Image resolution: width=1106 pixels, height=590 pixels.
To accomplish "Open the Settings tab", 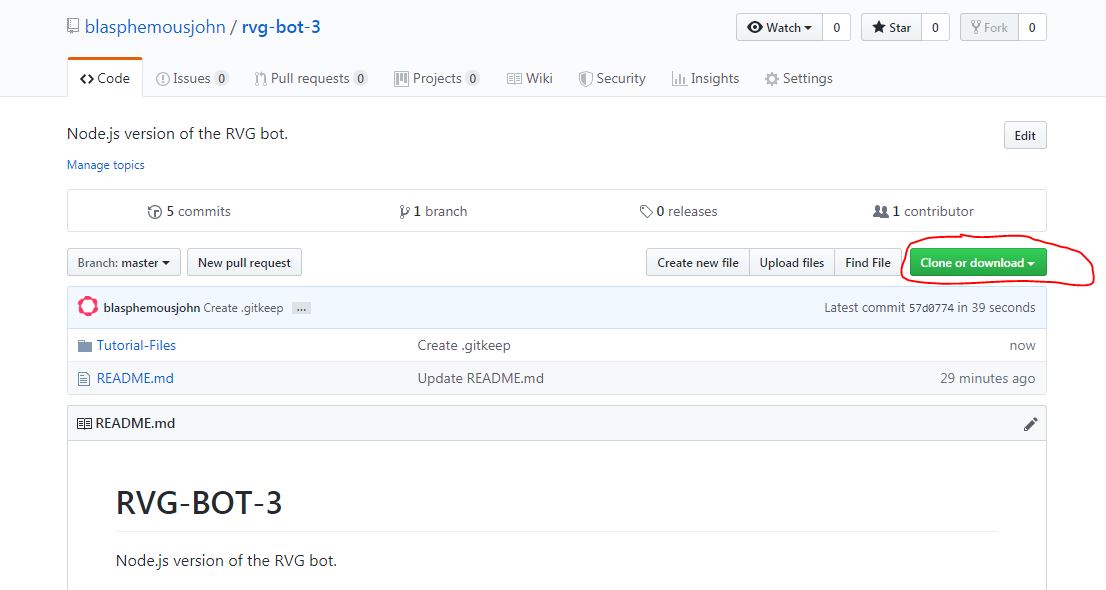I will 798,78.
